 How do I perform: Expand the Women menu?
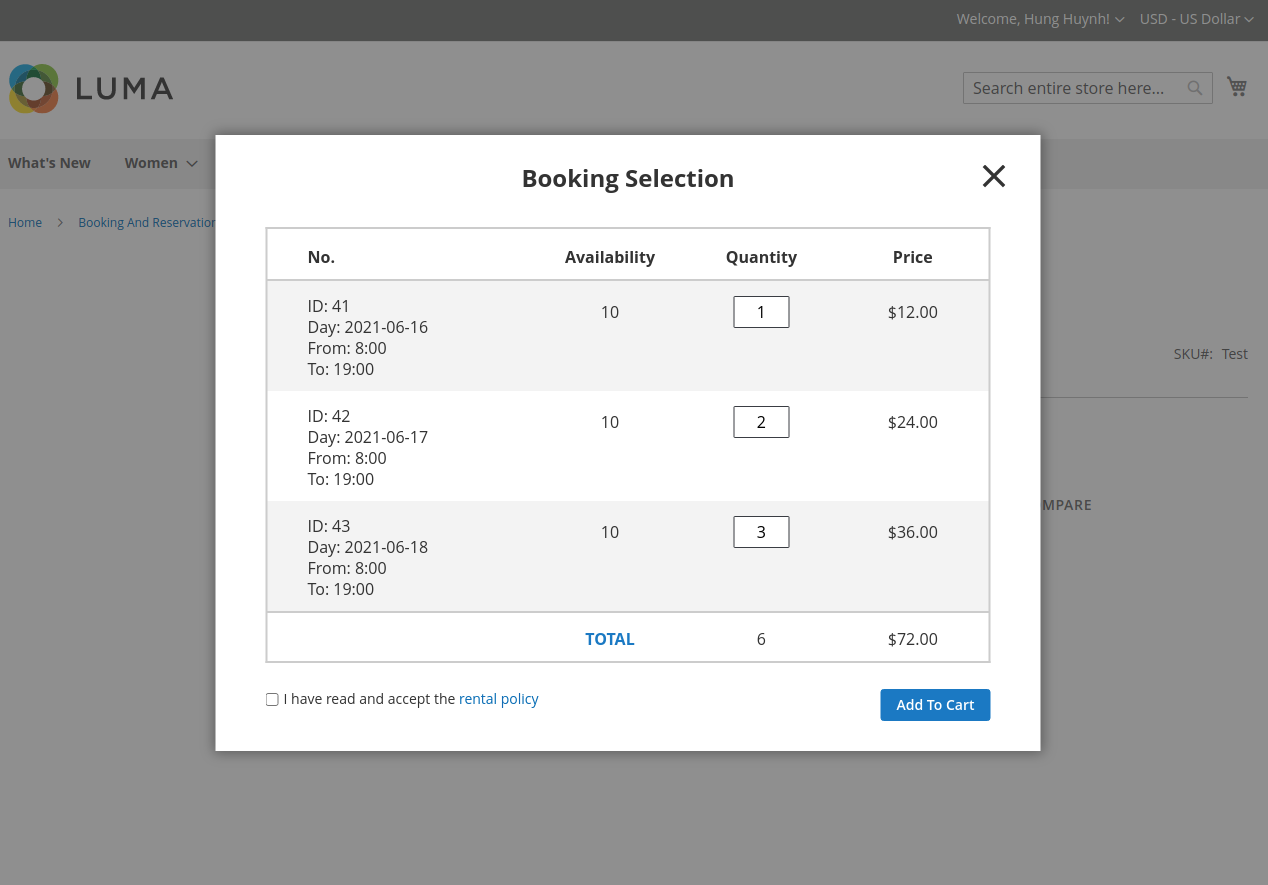pyautogui.click(x=160, y=163)
